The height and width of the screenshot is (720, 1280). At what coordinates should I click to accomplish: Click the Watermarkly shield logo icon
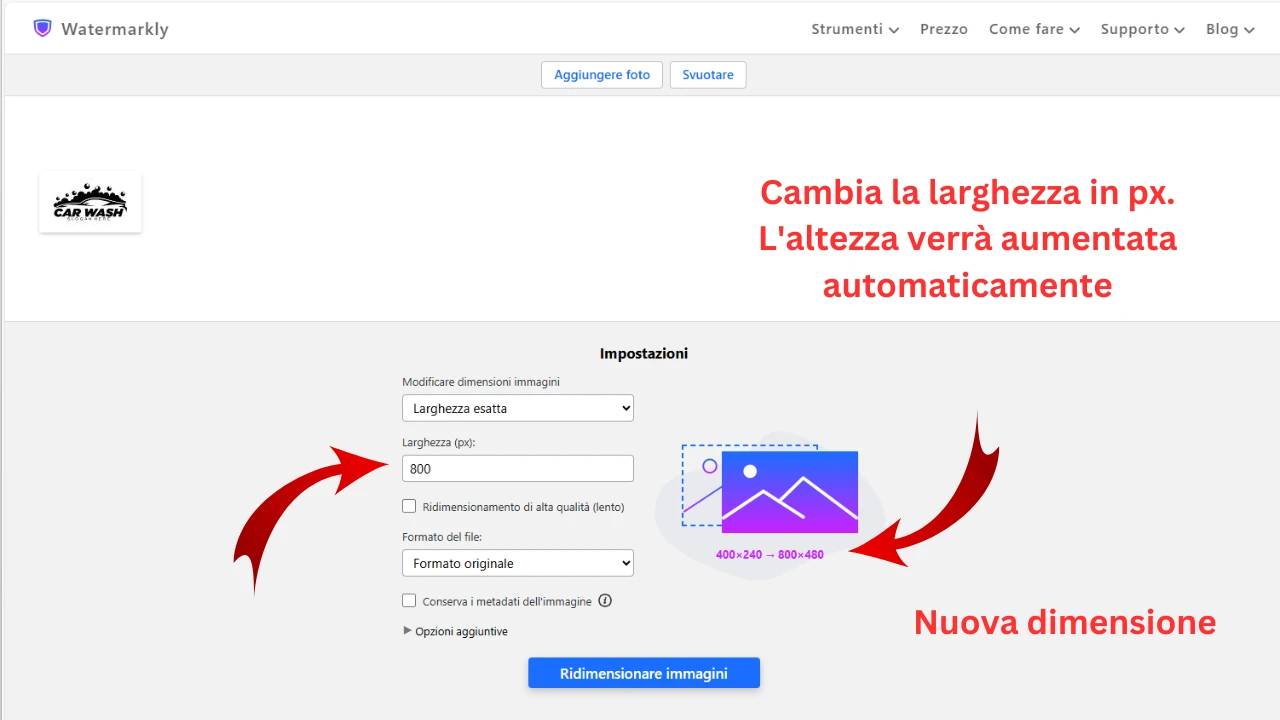point(42,28)
